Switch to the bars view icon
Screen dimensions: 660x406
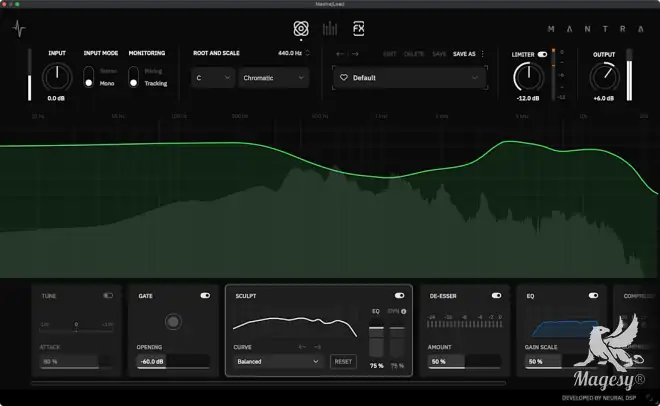[330, 29]
